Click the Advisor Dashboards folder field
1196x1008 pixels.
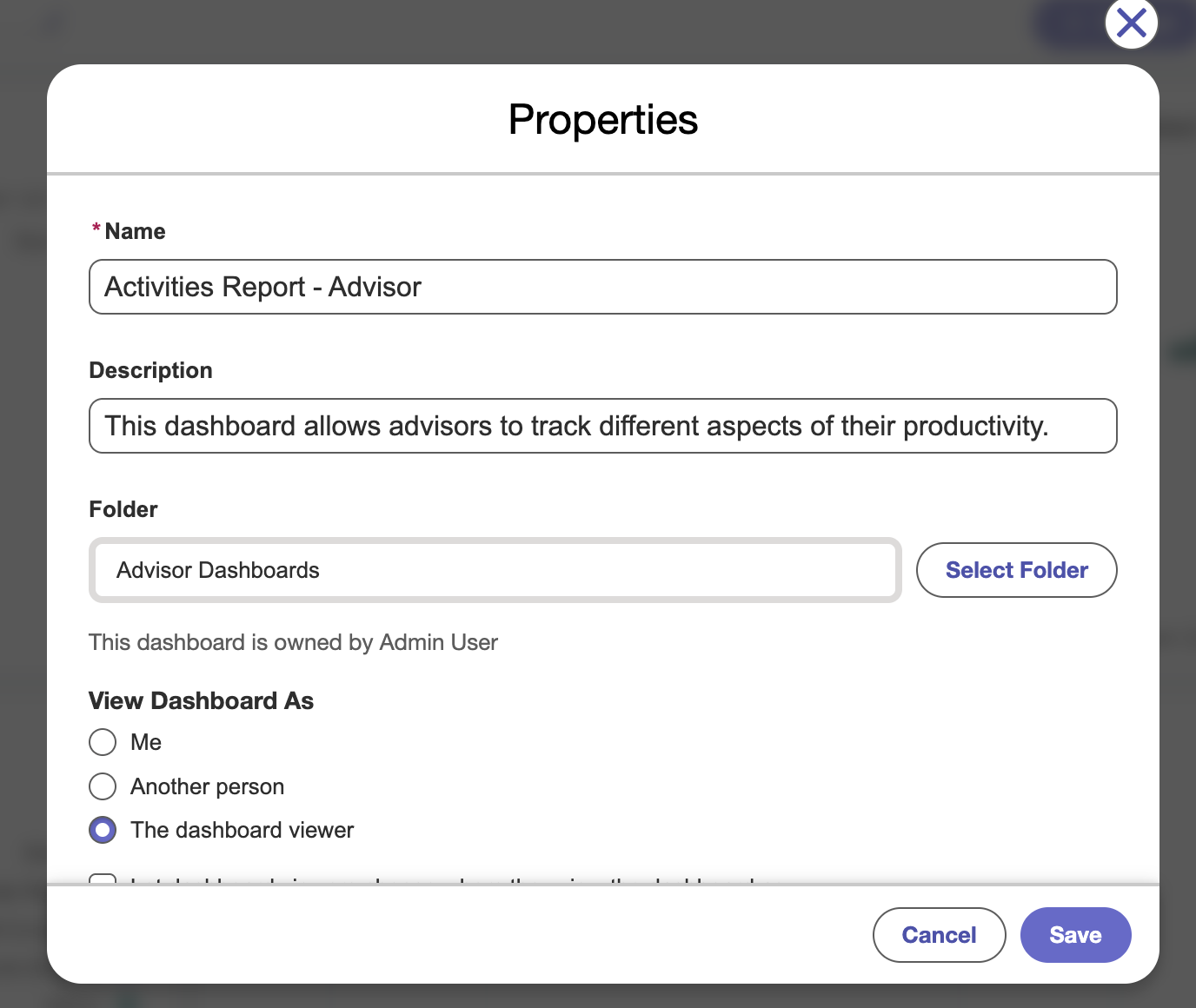495,570
